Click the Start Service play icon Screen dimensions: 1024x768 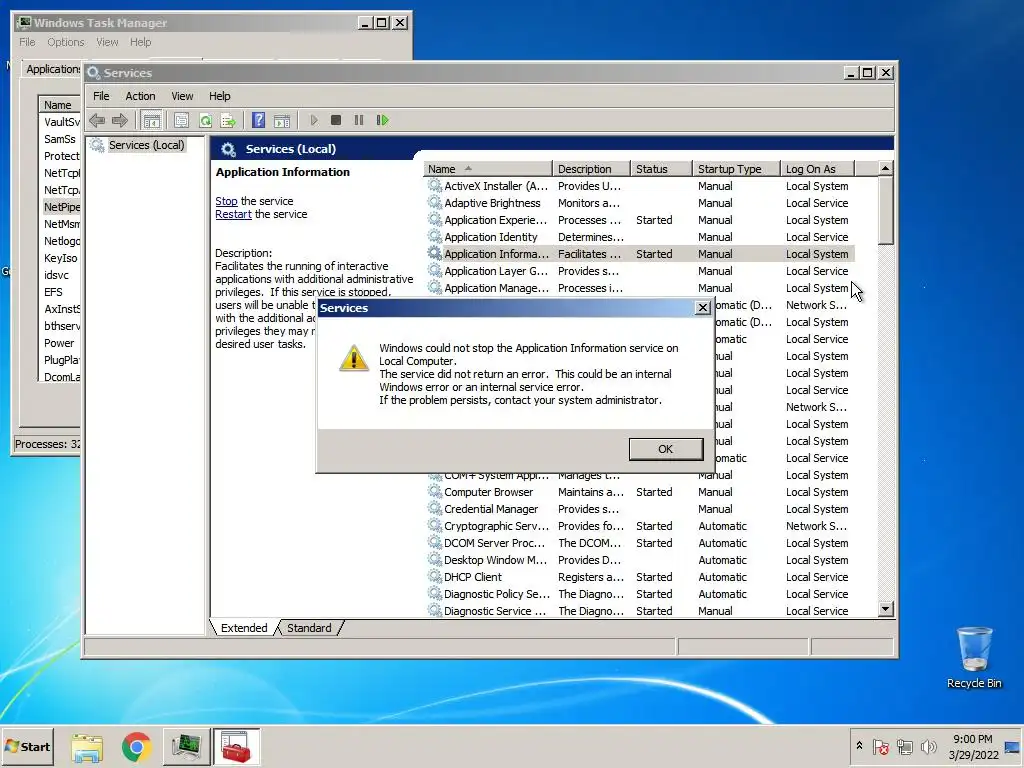(x=314, y=120)
